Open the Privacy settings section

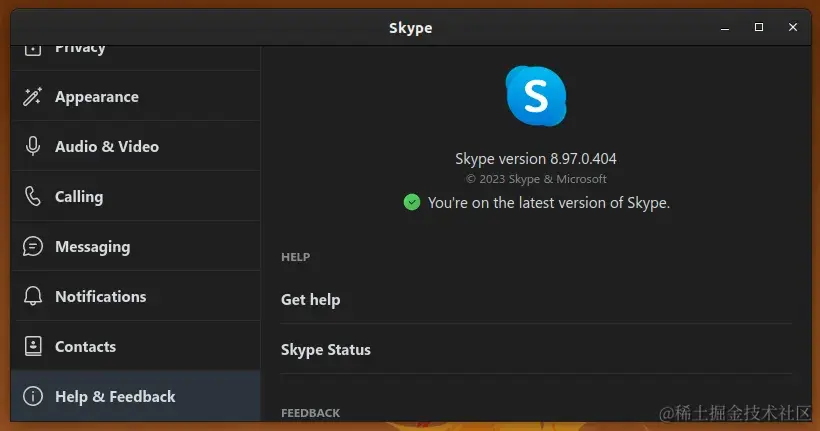(80, 48)
